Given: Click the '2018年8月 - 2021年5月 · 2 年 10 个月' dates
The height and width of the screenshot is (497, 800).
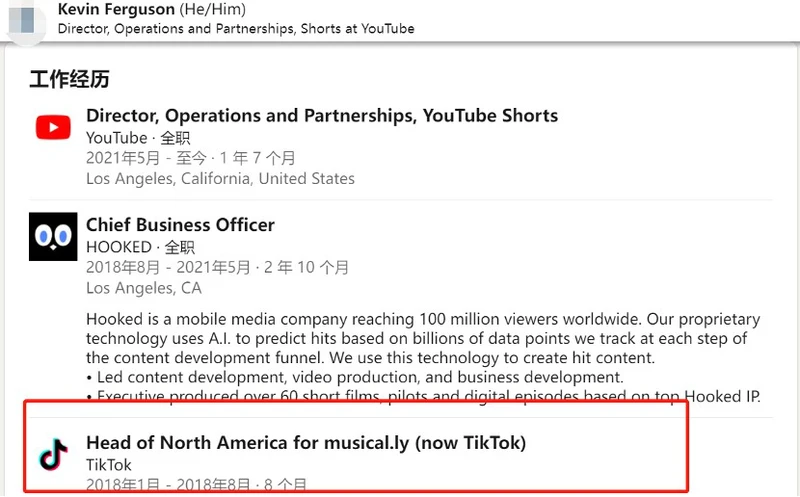Looking at the screenshot, I should coord(217,267).
